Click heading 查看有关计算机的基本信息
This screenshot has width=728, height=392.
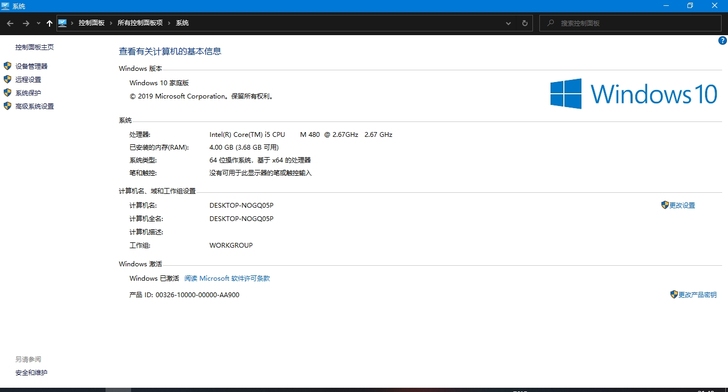[x=170, y=51]
